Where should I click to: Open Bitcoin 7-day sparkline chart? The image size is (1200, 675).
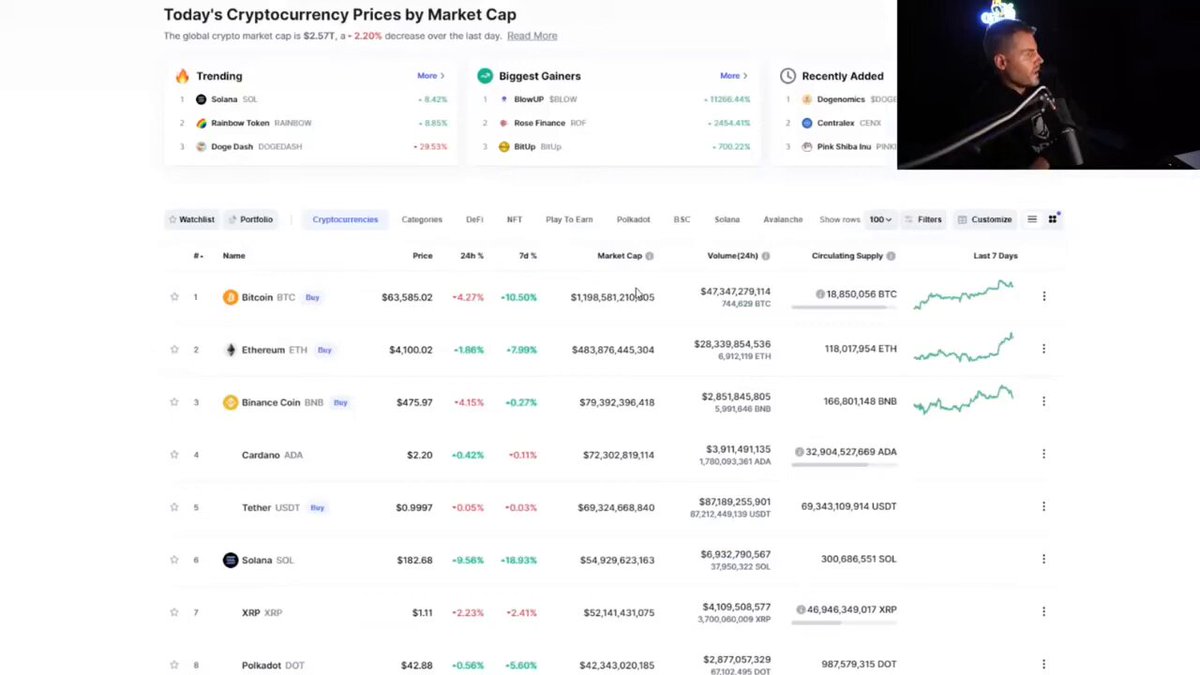(963, 294)
